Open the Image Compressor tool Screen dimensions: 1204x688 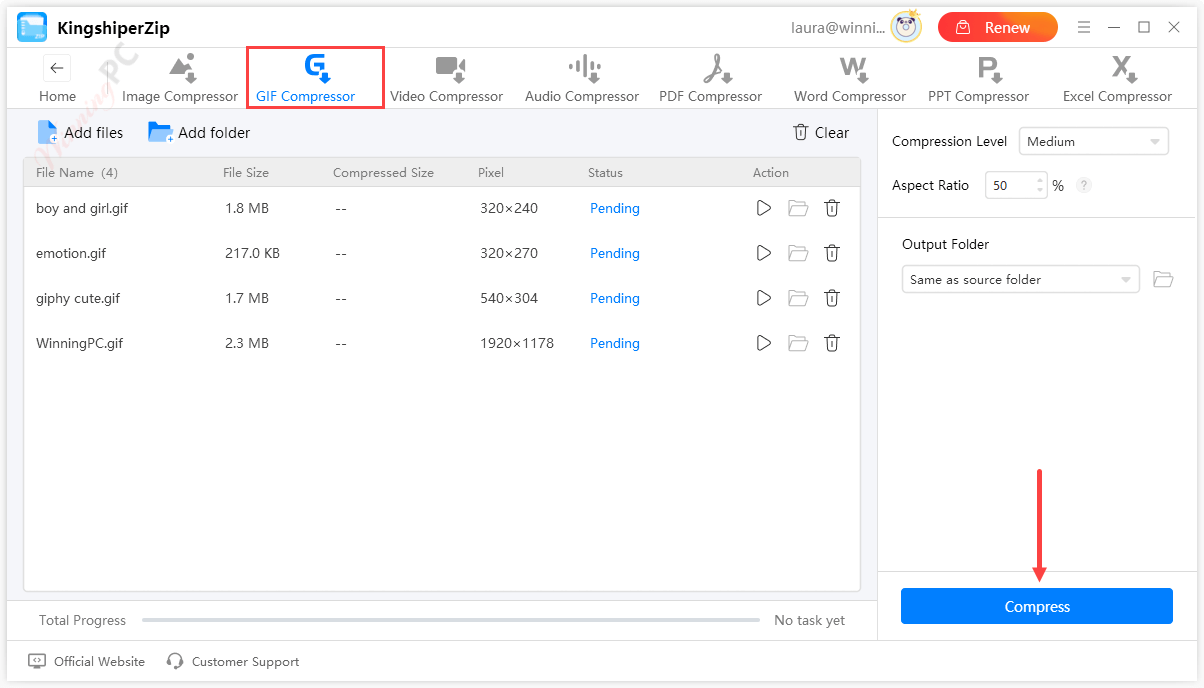180,78
